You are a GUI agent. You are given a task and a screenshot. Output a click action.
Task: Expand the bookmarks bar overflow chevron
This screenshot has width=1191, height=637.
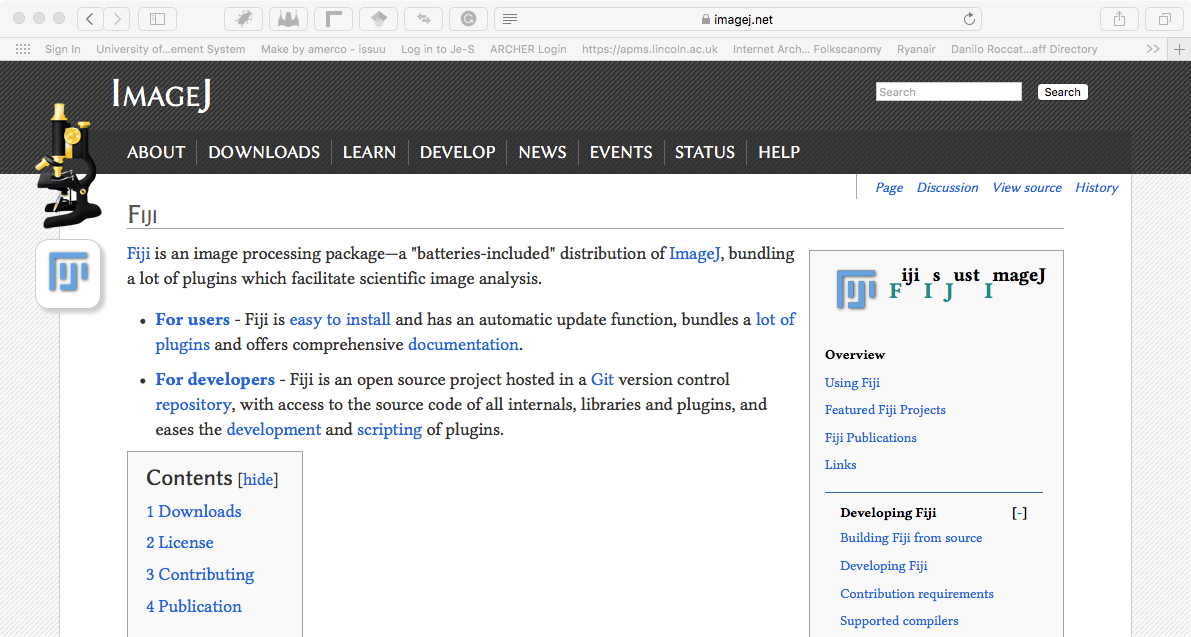coord(1153,49)
